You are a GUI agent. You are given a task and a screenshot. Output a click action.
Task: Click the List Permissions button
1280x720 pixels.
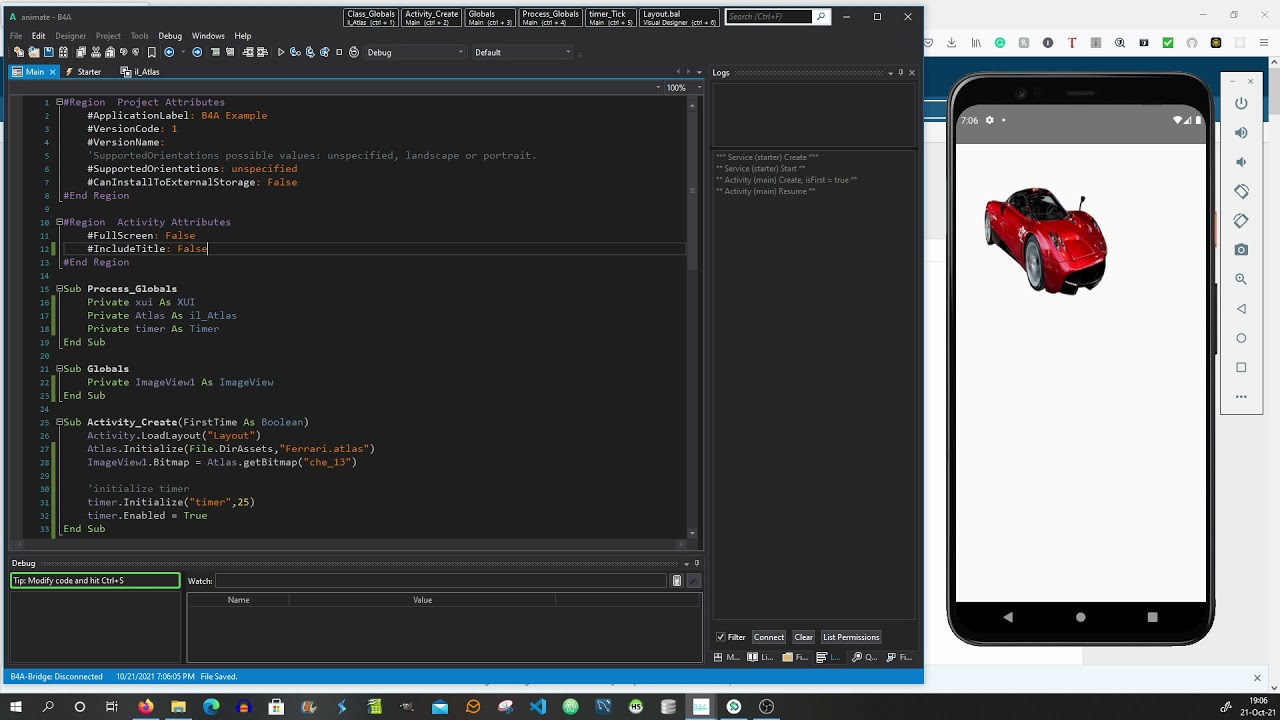point(851,637)
